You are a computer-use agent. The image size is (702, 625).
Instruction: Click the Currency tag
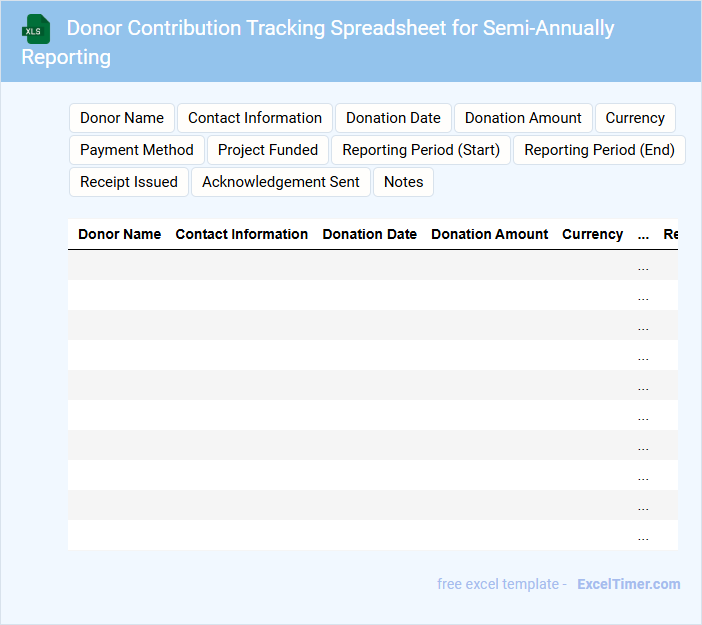click(635, 118)
